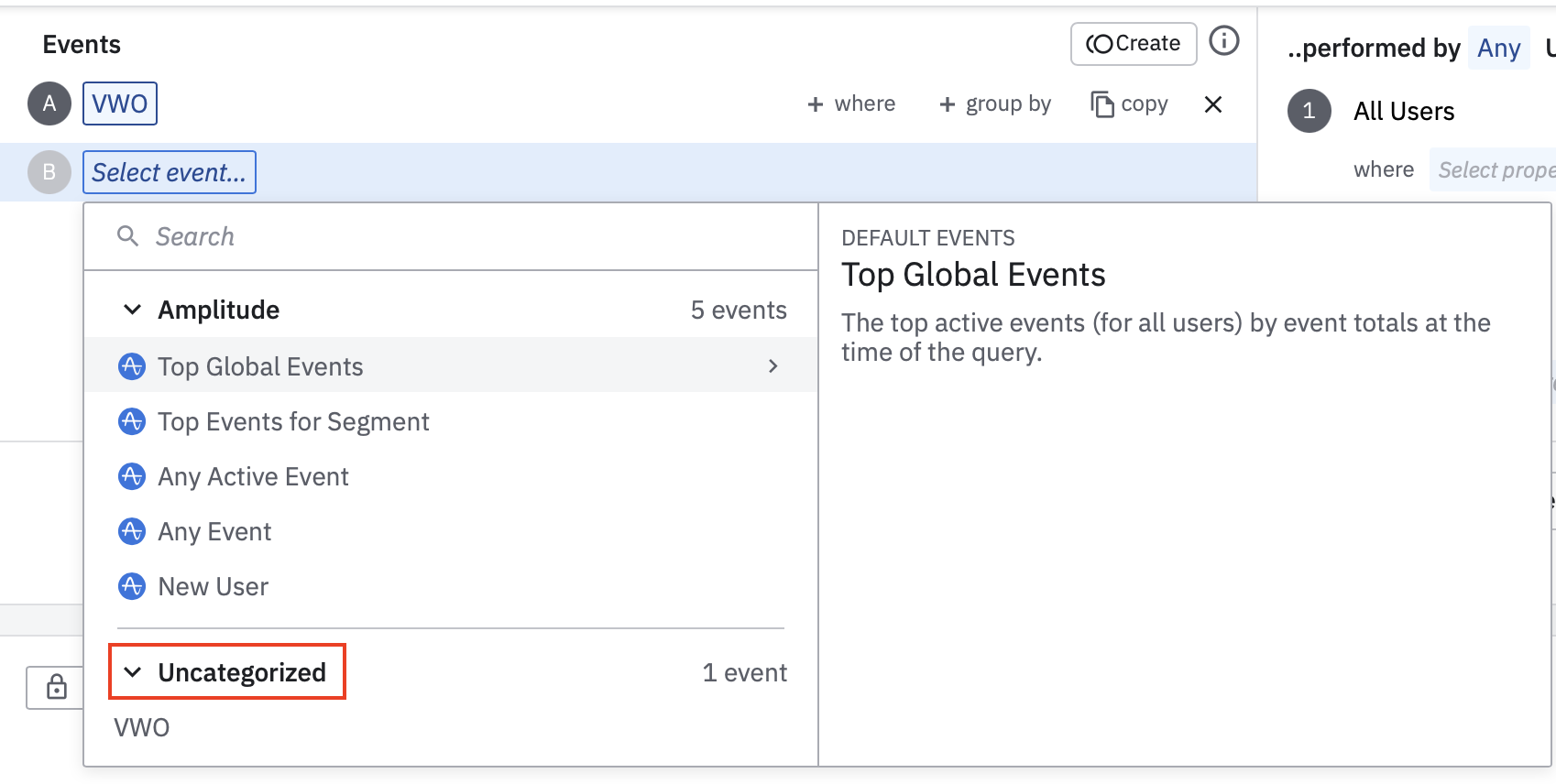Select Any Active Event
This screenshot has width=1556, height=784.
click(451, 476)
